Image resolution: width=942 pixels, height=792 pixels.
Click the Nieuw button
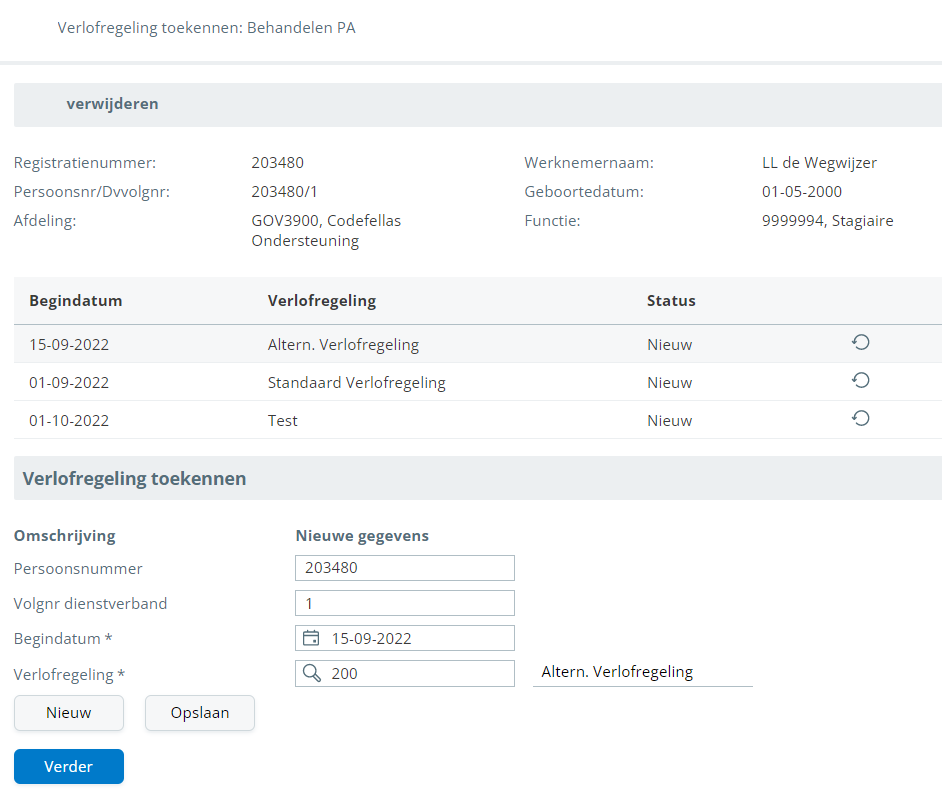pos(68,713)
